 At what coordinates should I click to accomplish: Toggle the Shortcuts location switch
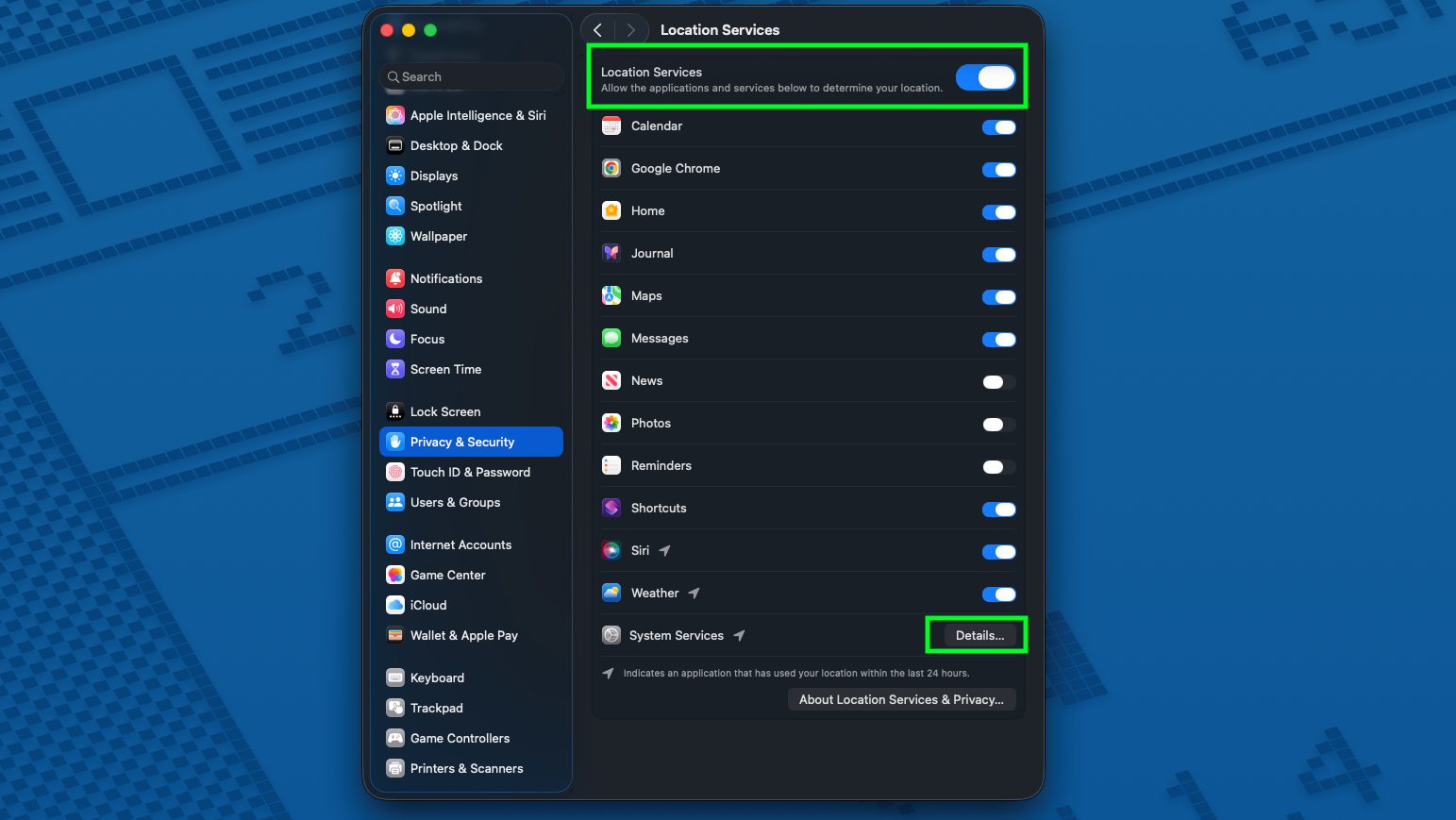tap(998, 510)
